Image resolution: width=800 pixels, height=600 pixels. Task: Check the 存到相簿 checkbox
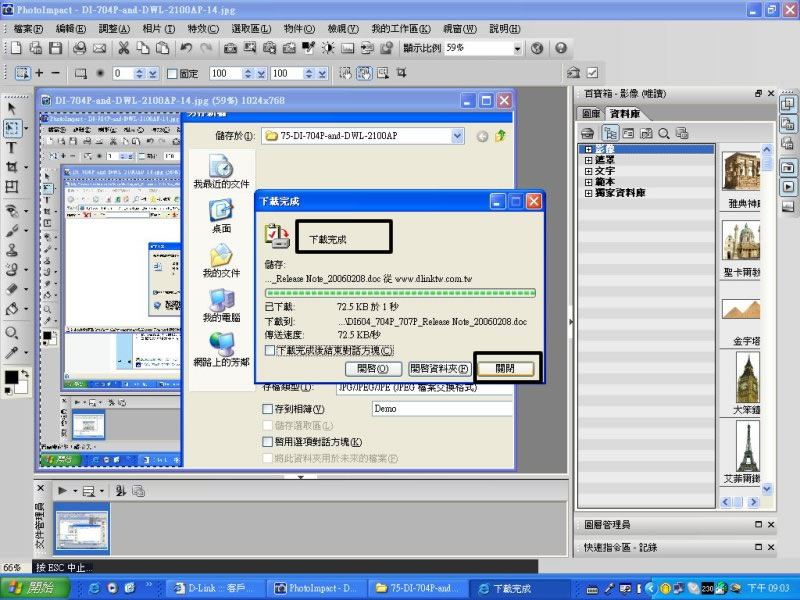pos(267,409)
